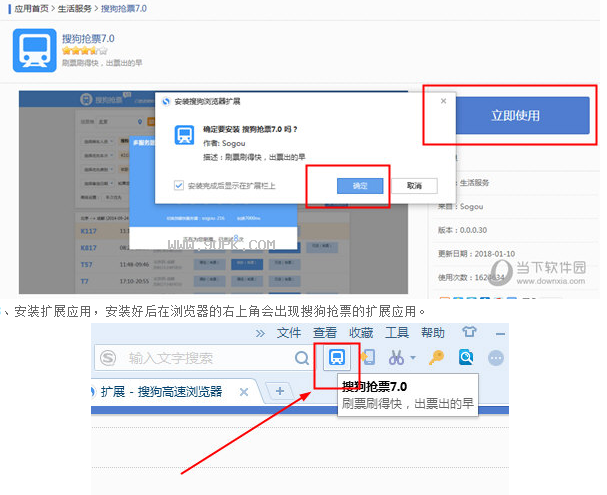
Task: Click the 搜狗抢票7.0 breadcrumb item
Action: [124, 9]
